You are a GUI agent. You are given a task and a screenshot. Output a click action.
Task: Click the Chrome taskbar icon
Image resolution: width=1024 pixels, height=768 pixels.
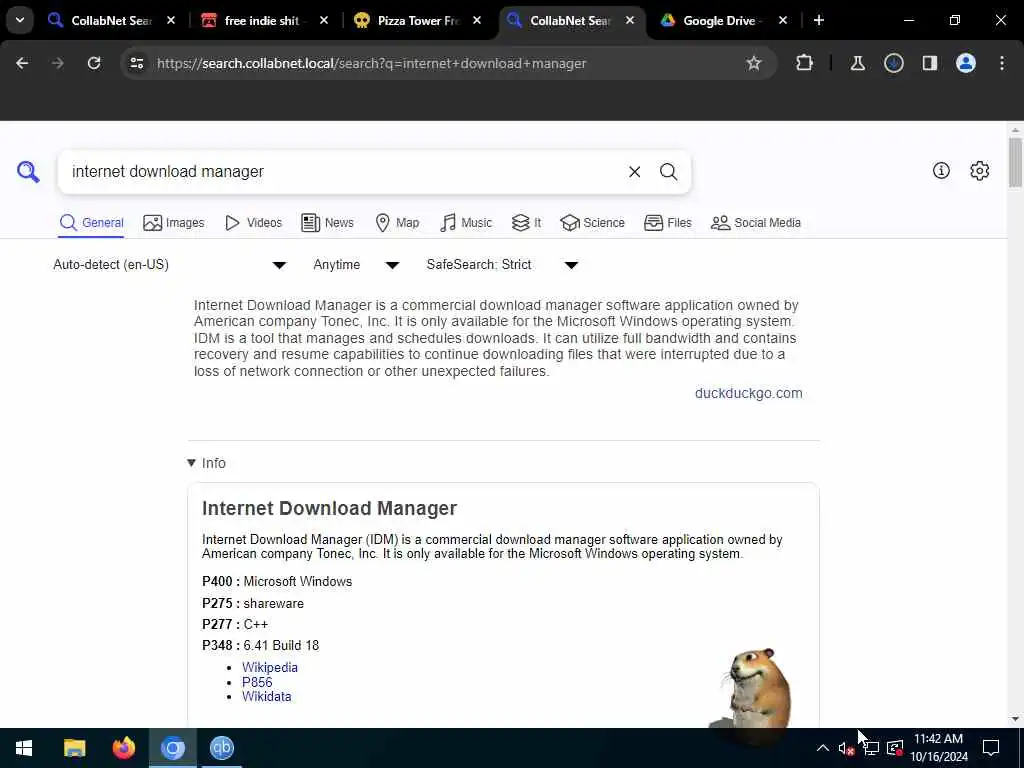click(x=172, y=748)
